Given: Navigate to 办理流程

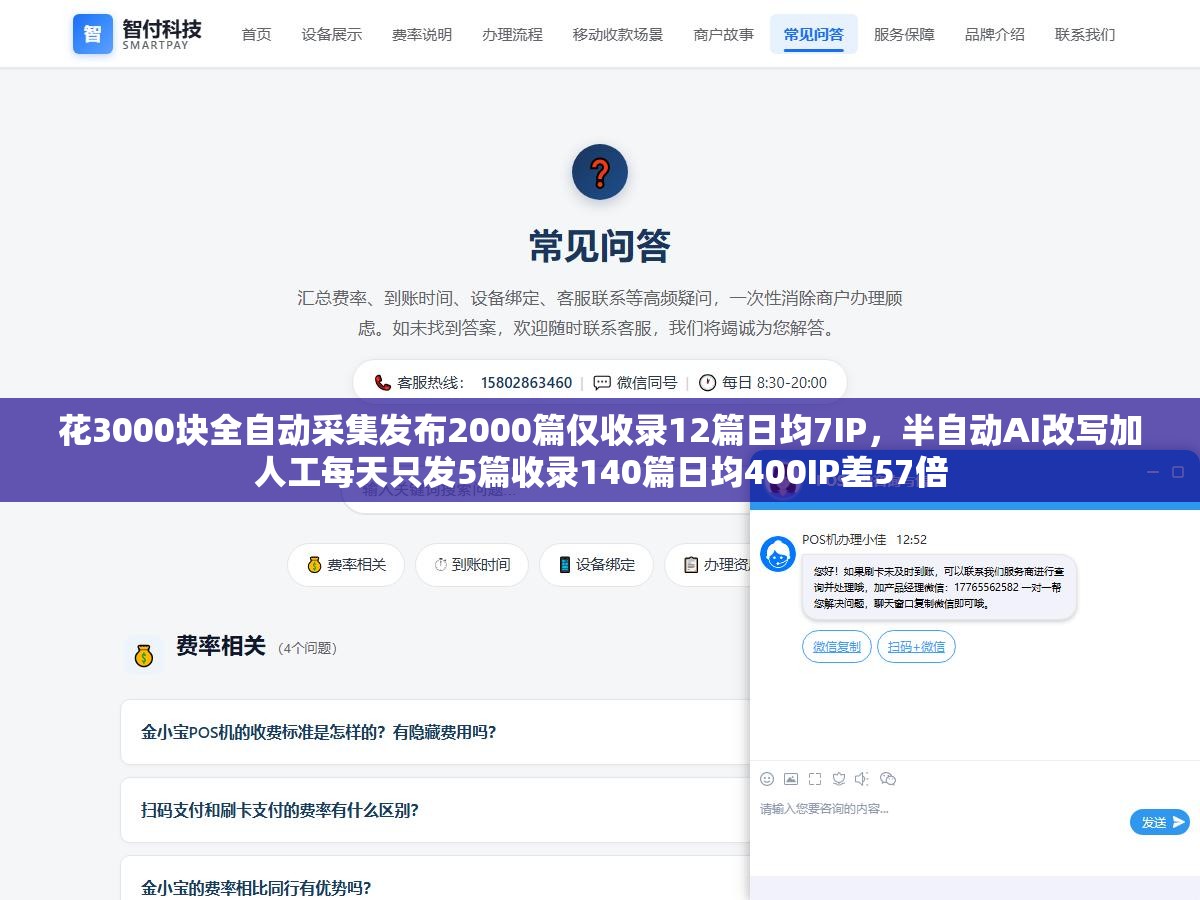Looking at the screenshot, I should [x=512, y=34].
